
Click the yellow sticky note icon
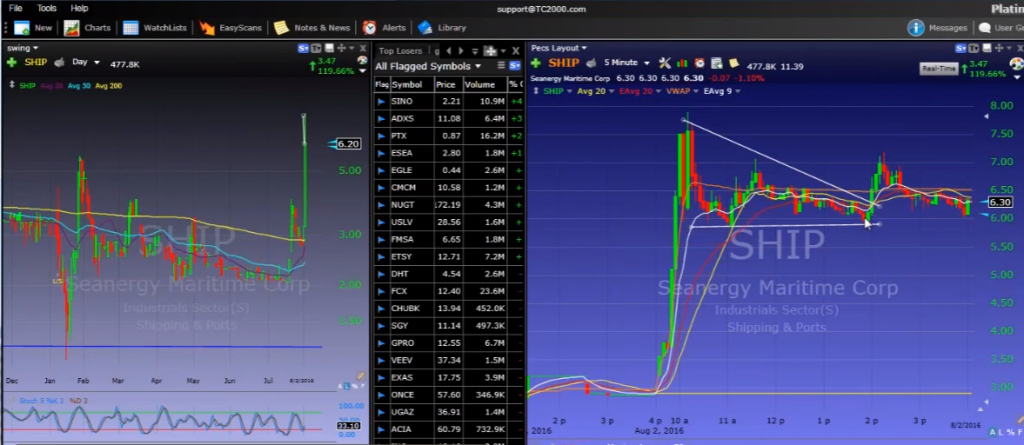(x=733, y=63)
